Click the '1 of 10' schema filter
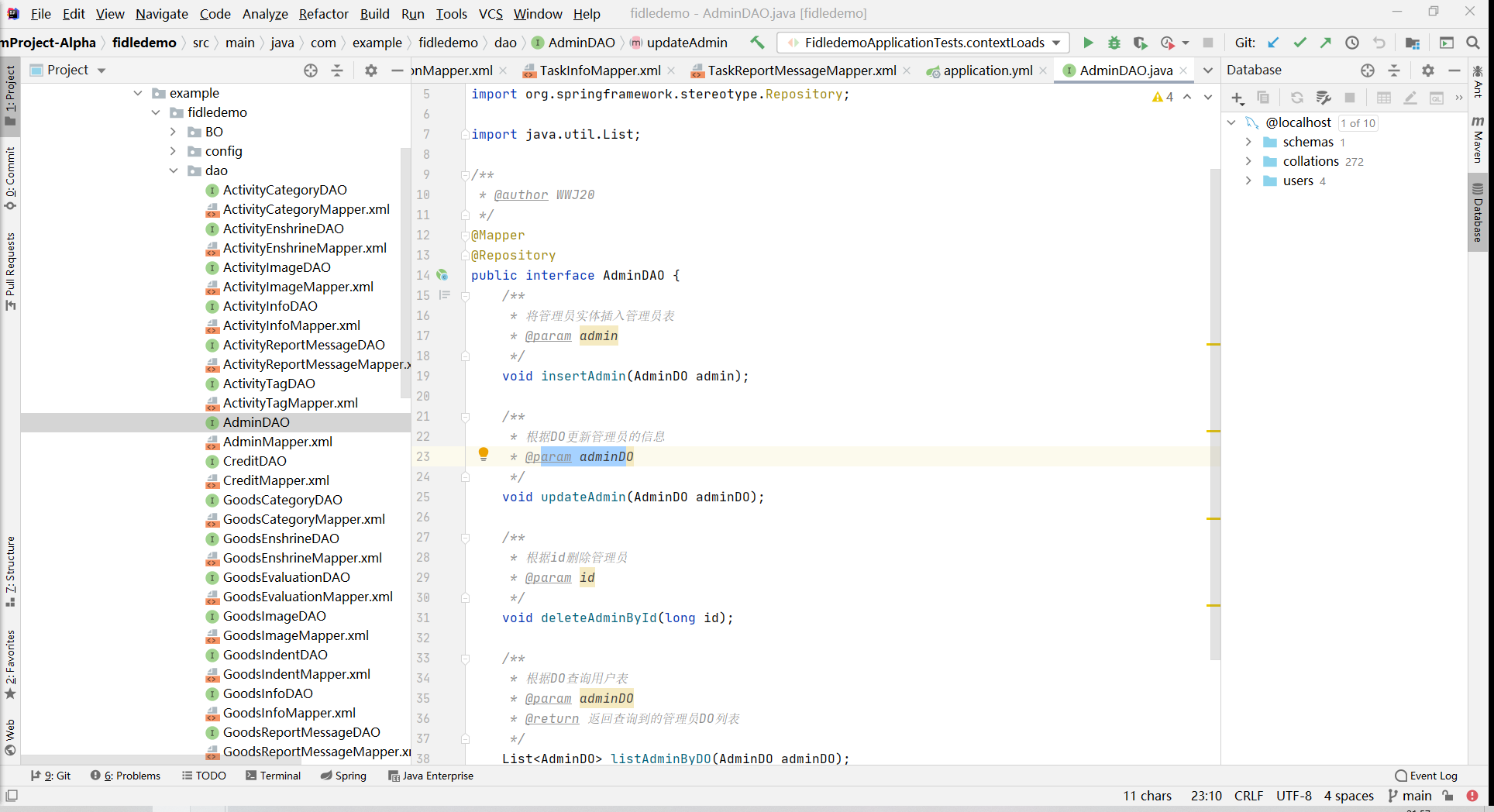 click(x=1358, y=123)
